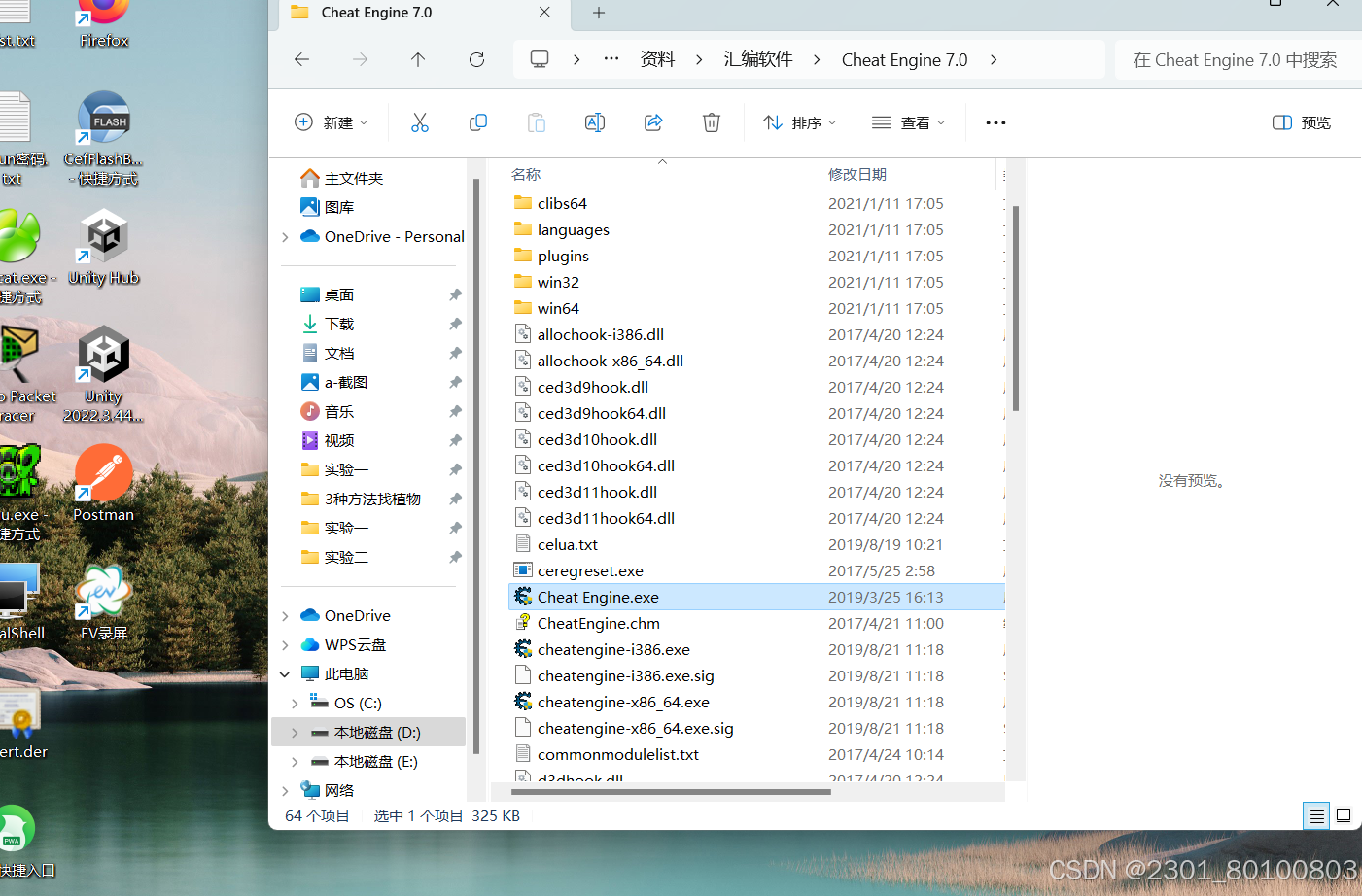Close the Cheat Engine 7.0 tab

tap(544, 13)
